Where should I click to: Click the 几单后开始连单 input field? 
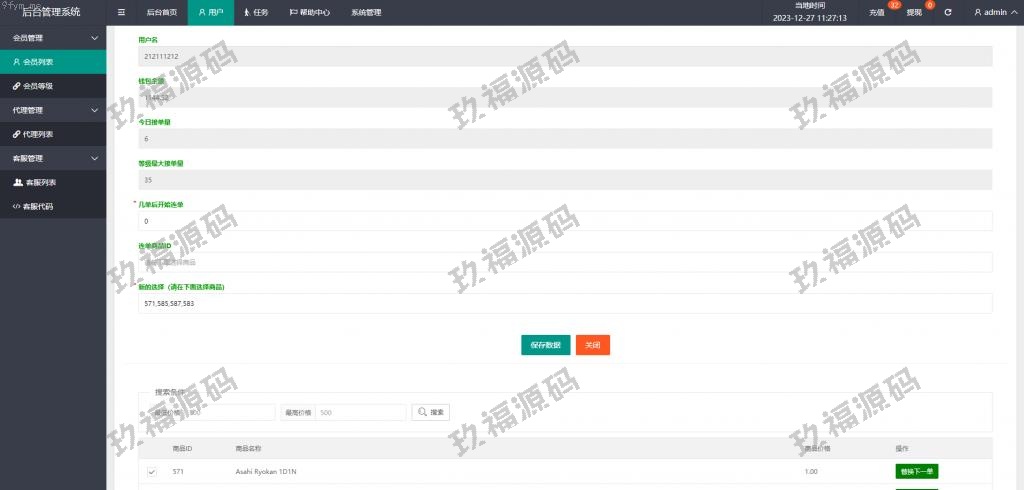tap(565, 221)
